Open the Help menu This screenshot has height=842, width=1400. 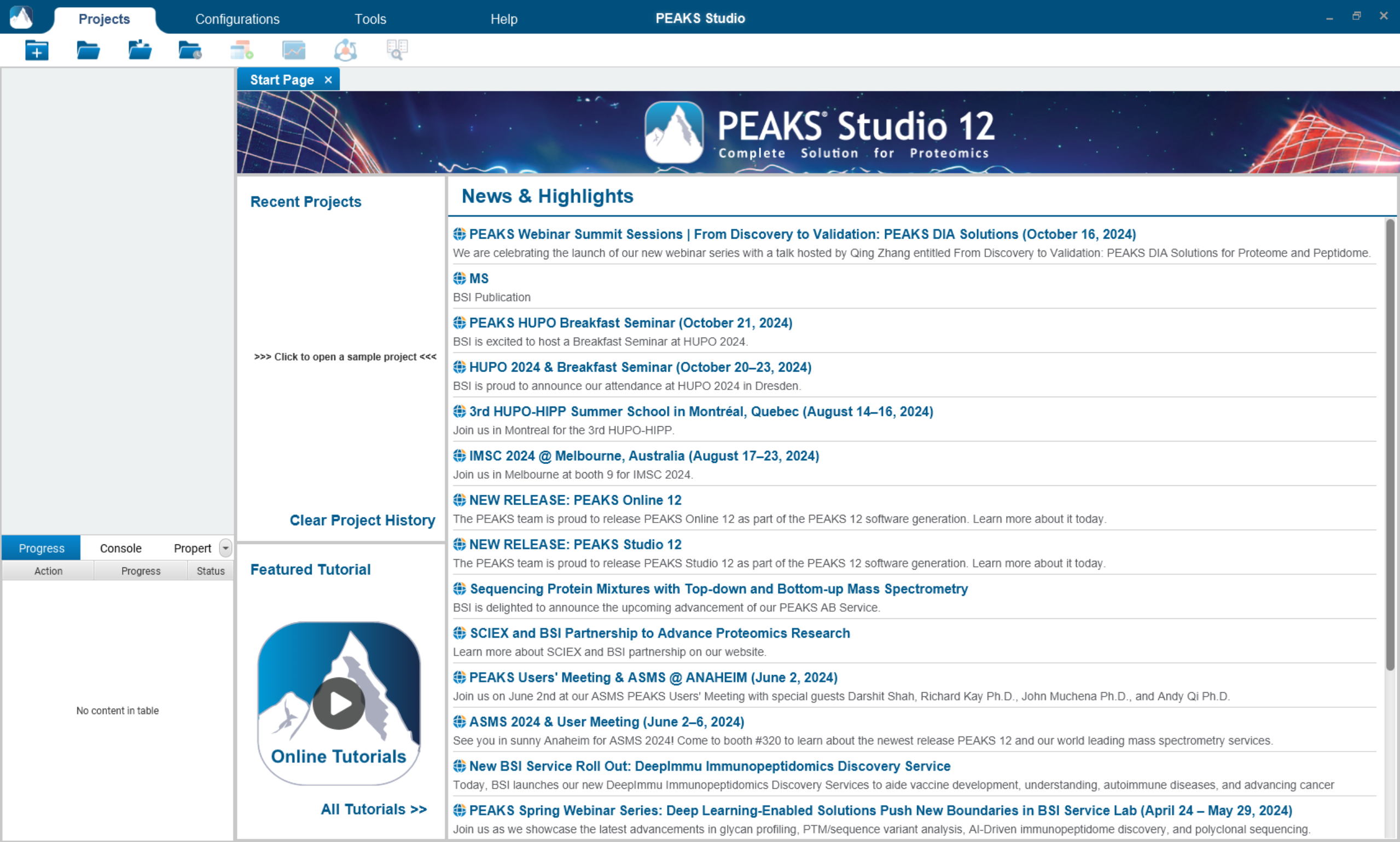point(503,19)
